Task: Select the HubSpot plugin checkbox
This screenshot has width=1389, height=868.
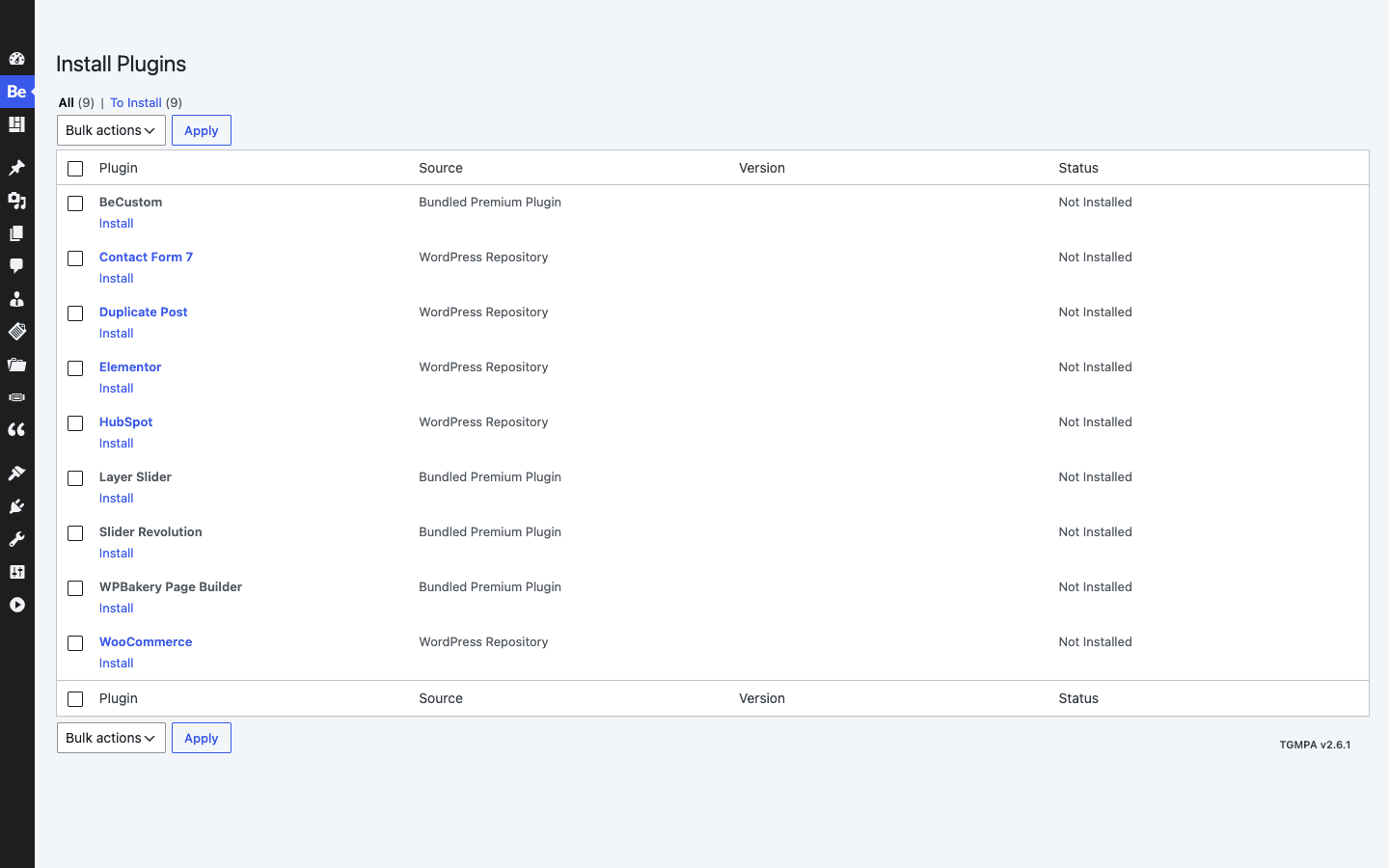Action: pyautogui.click(x=75, y=423)
